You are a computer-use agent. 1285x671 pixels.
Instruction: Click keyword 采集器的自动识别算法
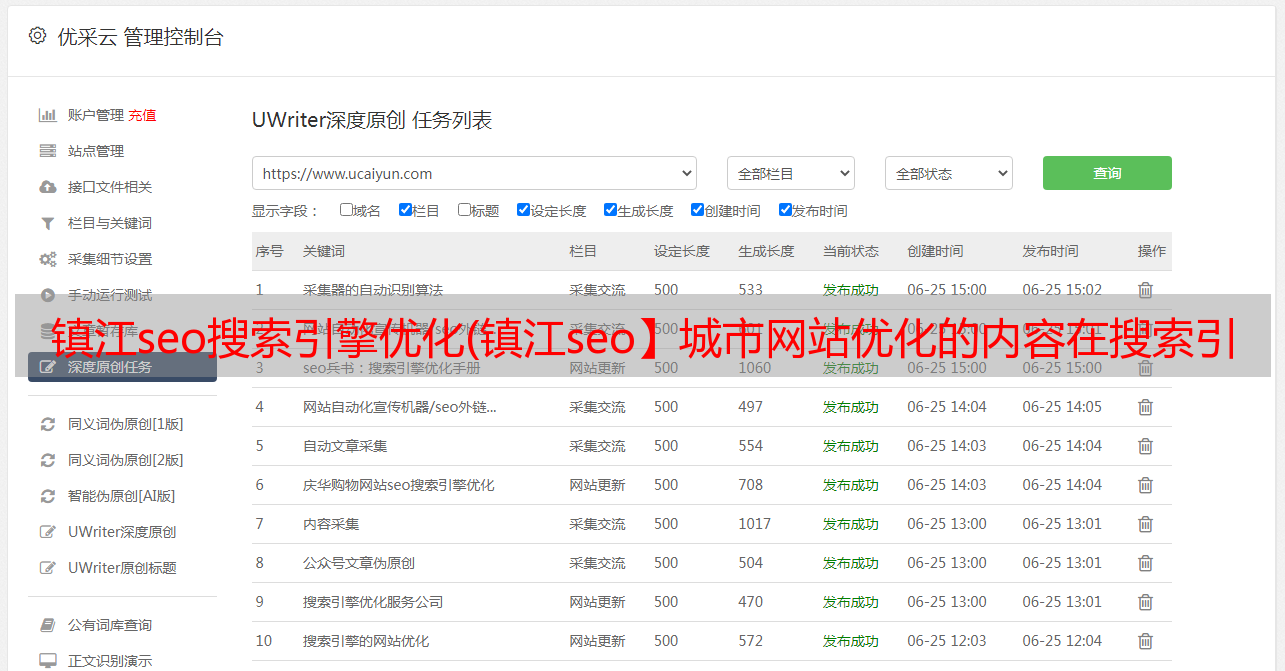(373, 290)
